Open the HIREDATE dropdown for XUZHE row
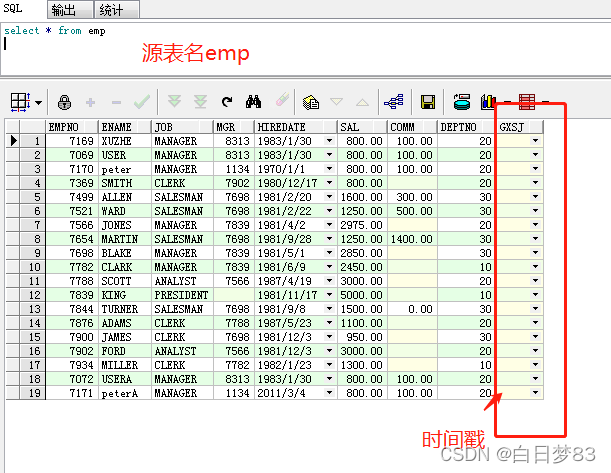The width and height of the screenshot is (611, 473). [330, 141]
